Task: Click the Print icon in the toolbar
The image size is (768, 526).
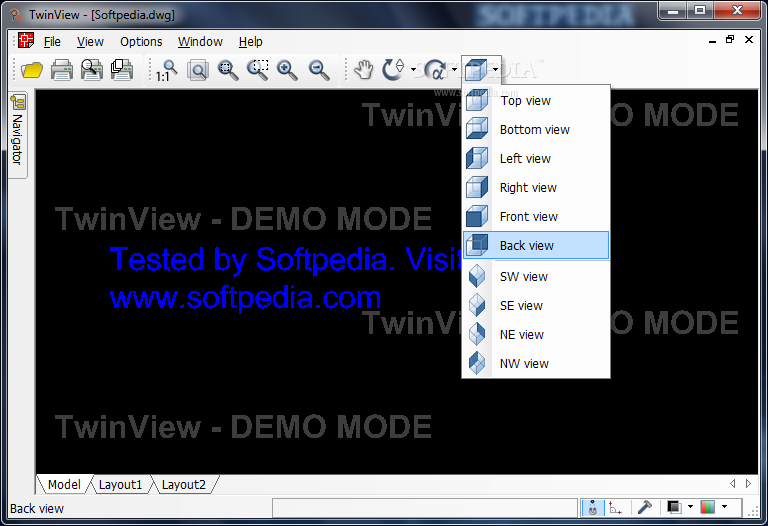Action: click(x=62, y=70)
